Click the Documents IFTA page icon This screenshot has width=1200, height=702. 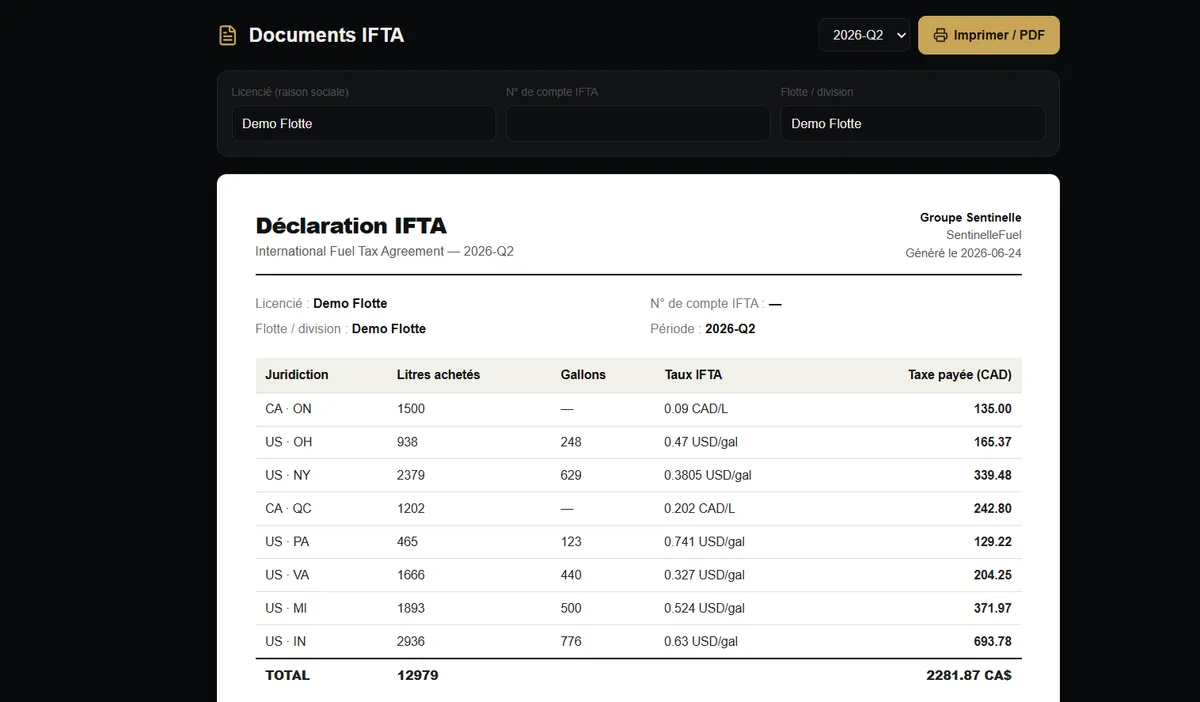[228, 35]
